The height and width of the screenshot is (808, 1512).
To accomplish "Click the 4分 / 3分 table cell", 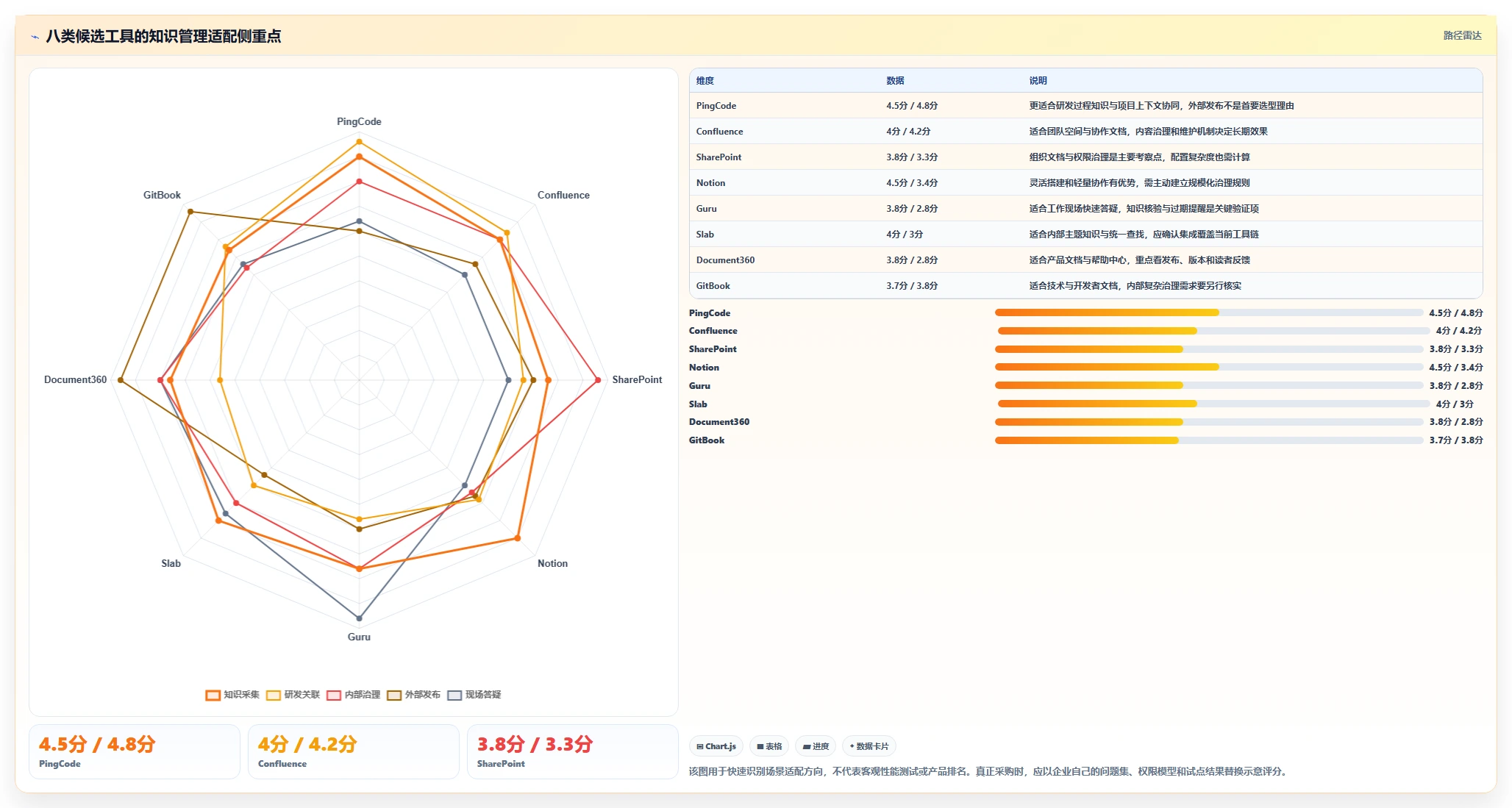I will [905, 235].
